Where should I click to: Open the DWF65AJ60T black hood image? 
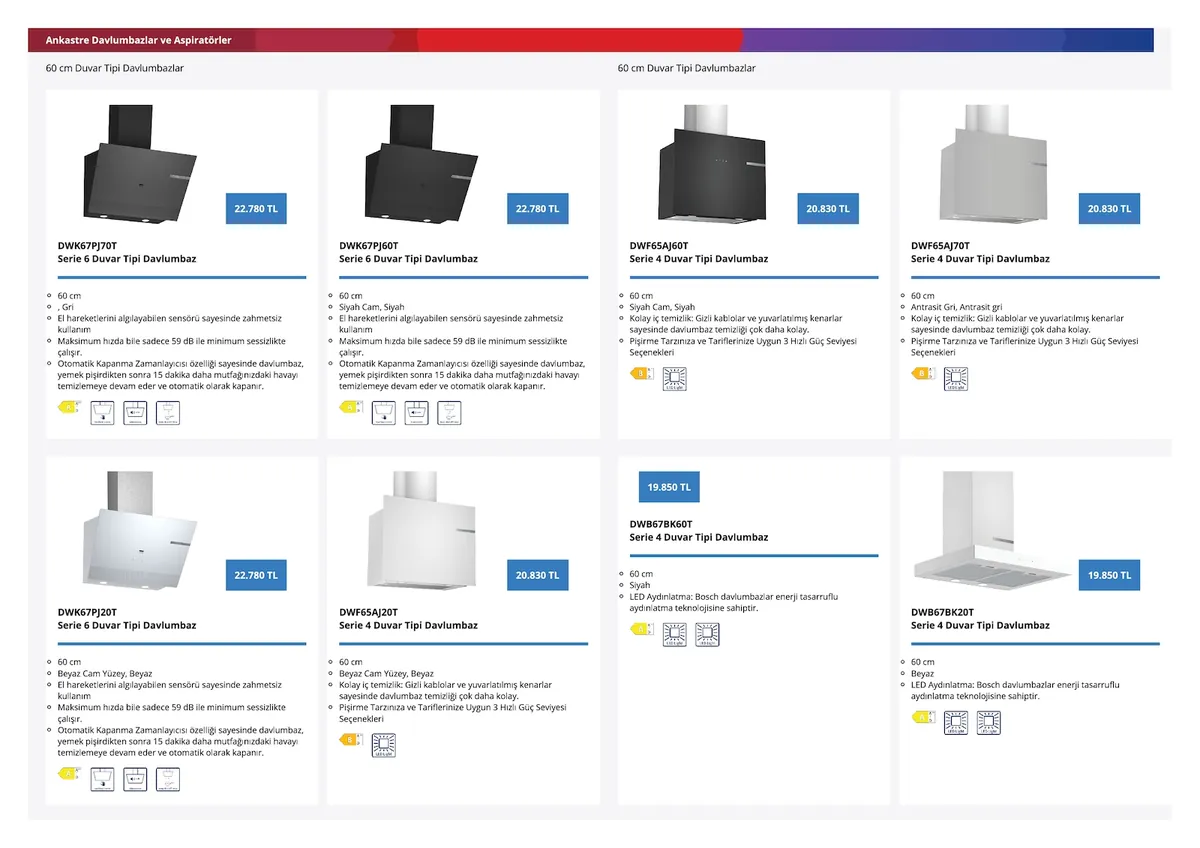[x=713, y=164]
